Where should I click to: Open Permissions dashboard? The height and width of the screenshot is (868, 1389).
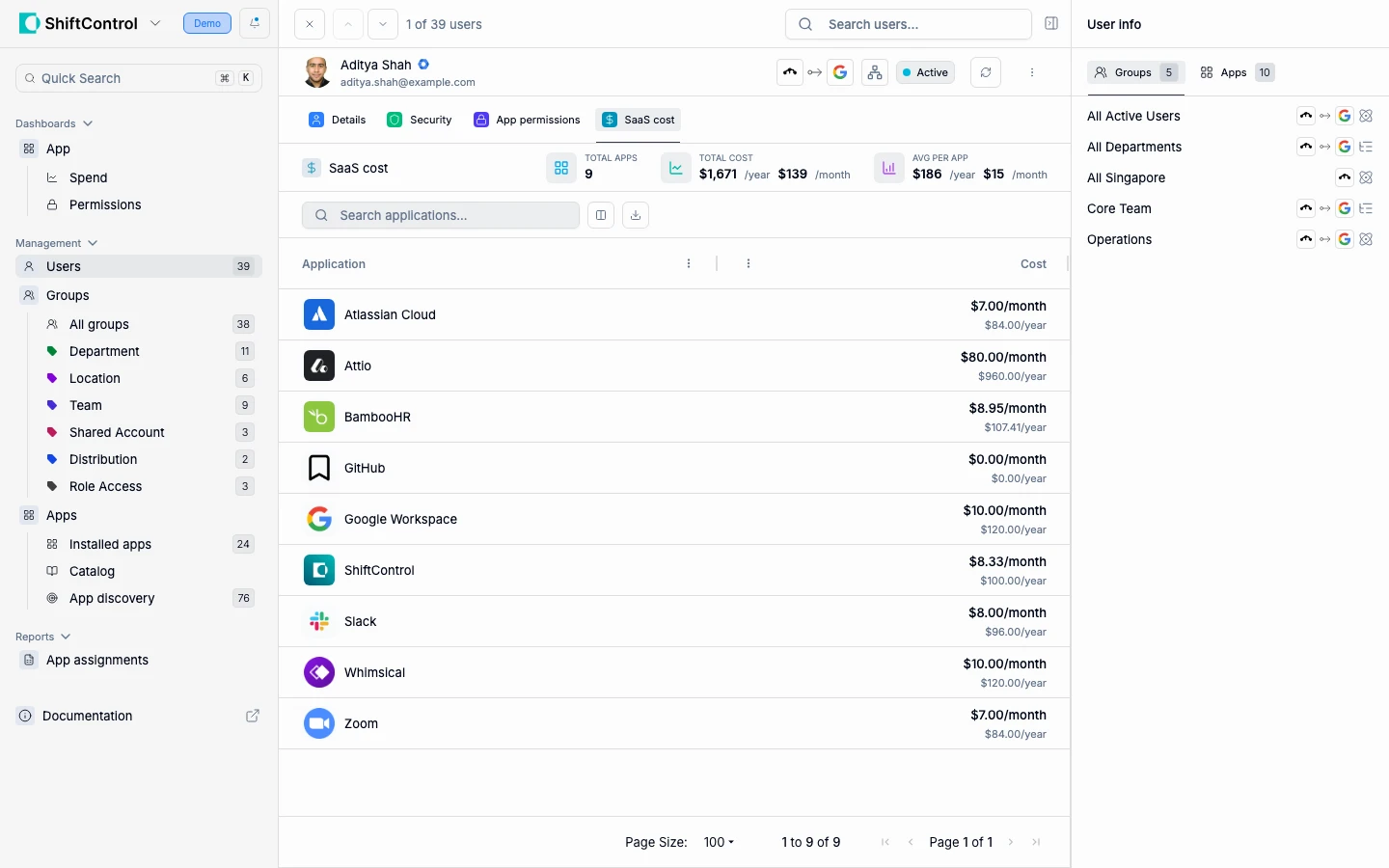(x=105, y=204)
